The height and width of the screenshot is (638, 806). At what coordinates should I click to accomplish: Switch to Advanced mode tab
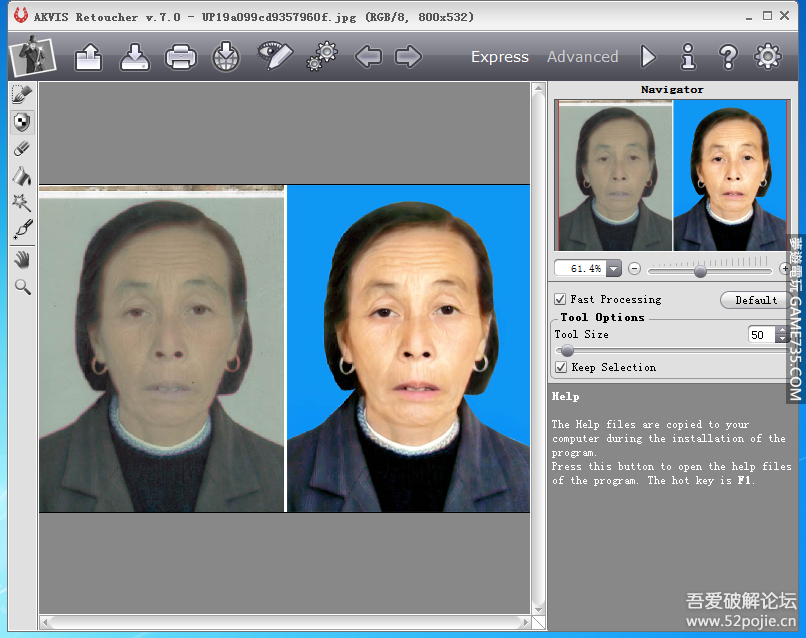coord(582,57)
